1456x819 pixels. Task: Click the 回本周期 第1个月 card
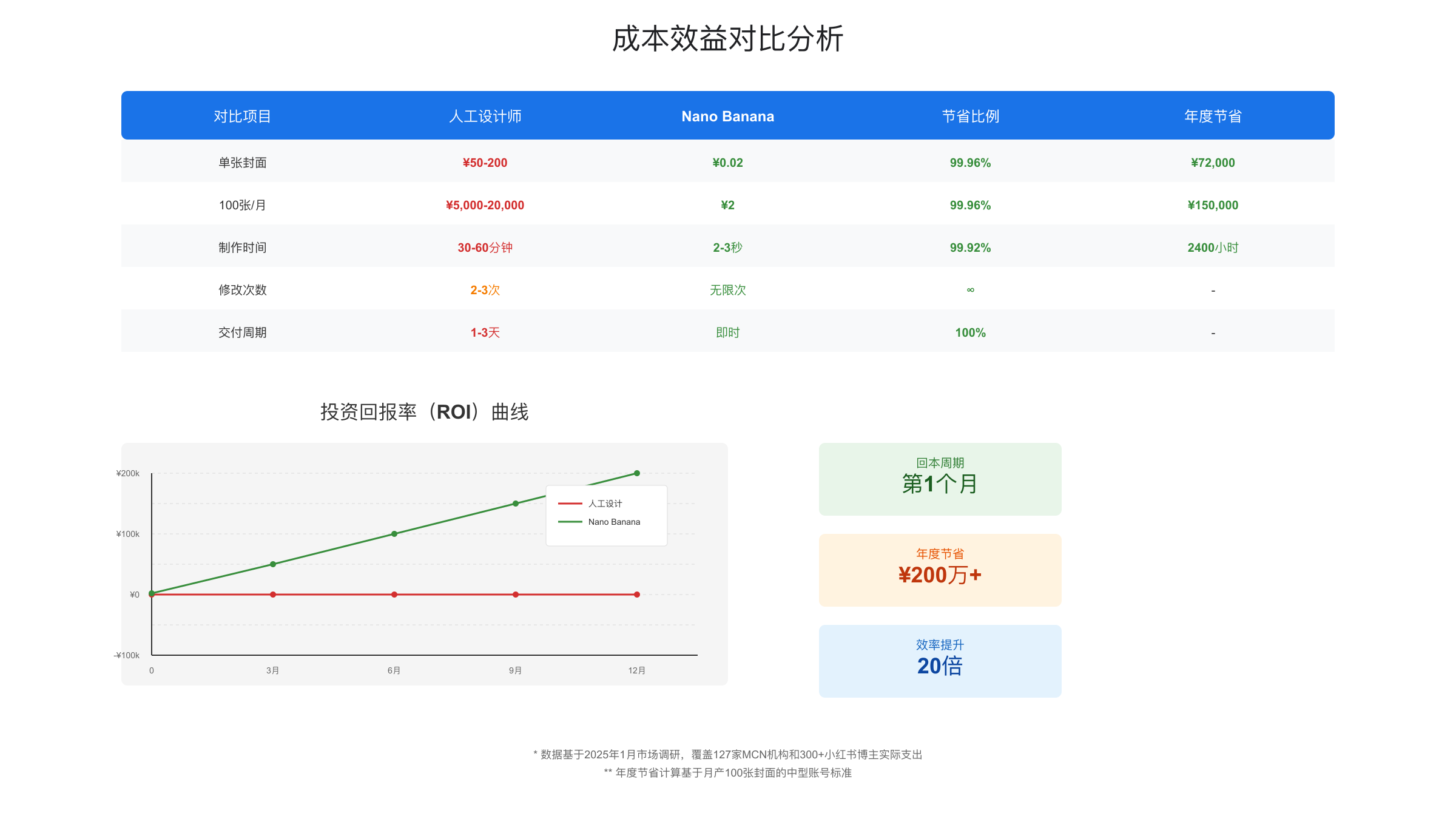[x=940, y=479]
